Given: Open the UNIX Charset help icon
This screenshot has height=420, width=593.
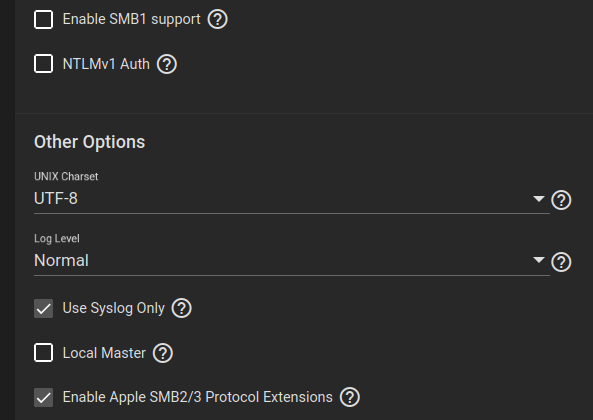Looking at the screenshot, I should [561, 200].
